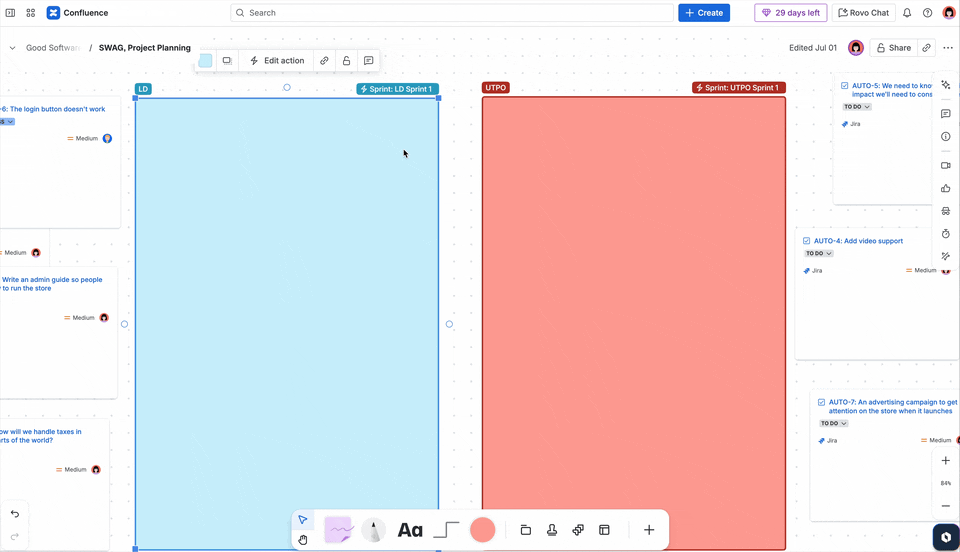Undo the last action
The height and width of the screenshot is (552, 960).
click(x=15, y=514)
